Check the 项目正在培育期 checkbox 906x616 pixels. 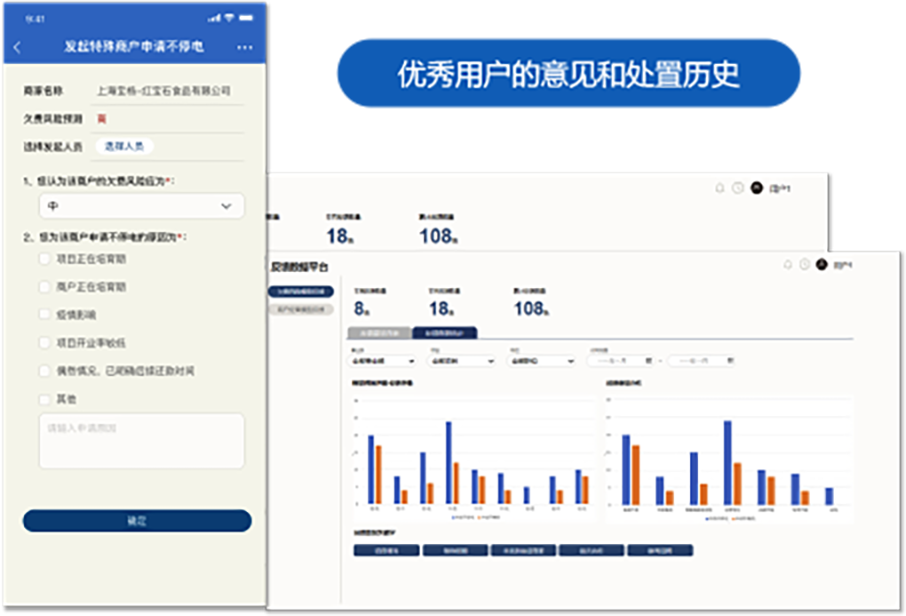tap(44, 259)
